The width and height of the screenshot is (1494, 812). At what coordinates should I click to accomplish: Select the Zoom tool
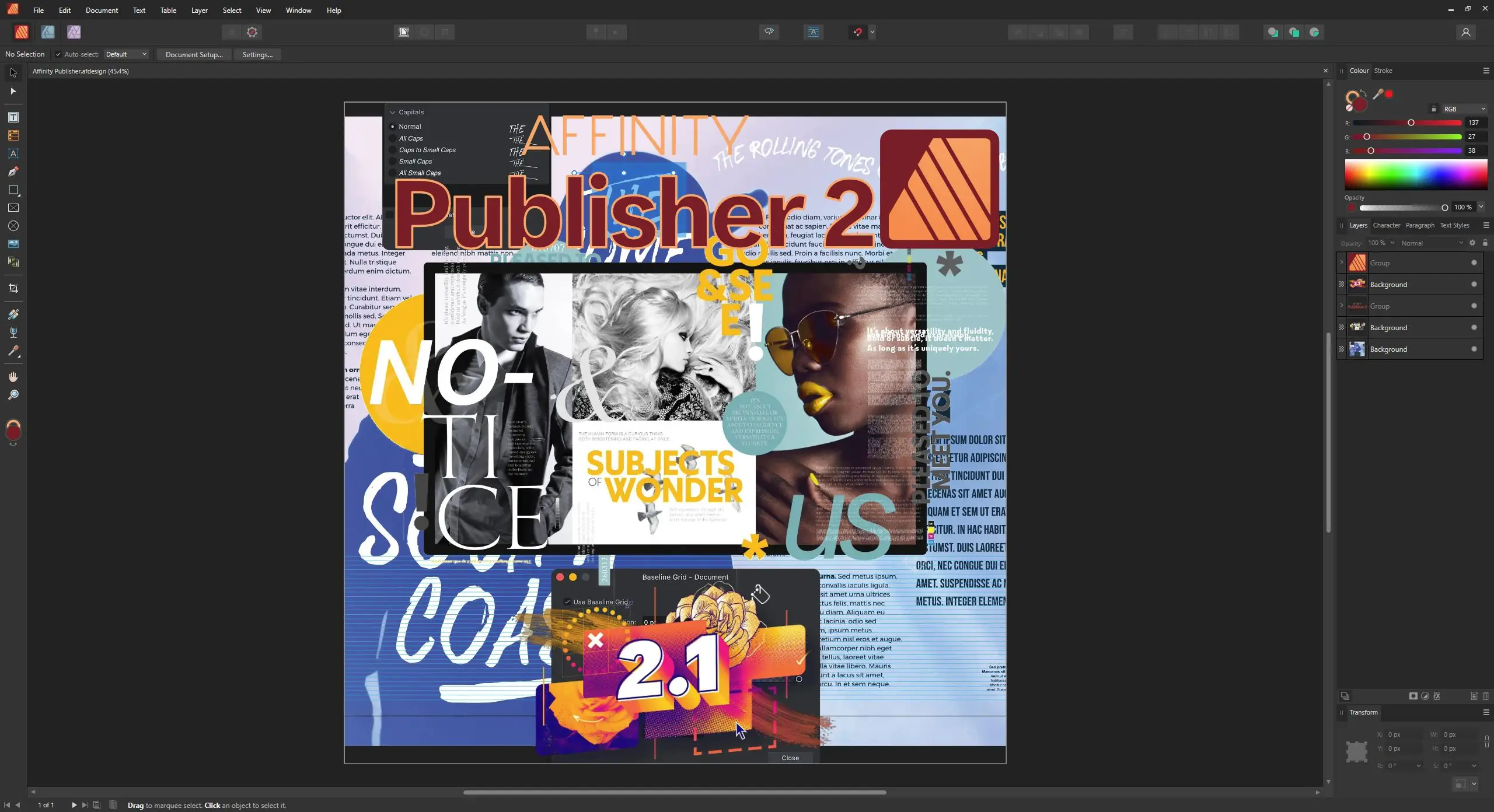[x=13, y=395]
